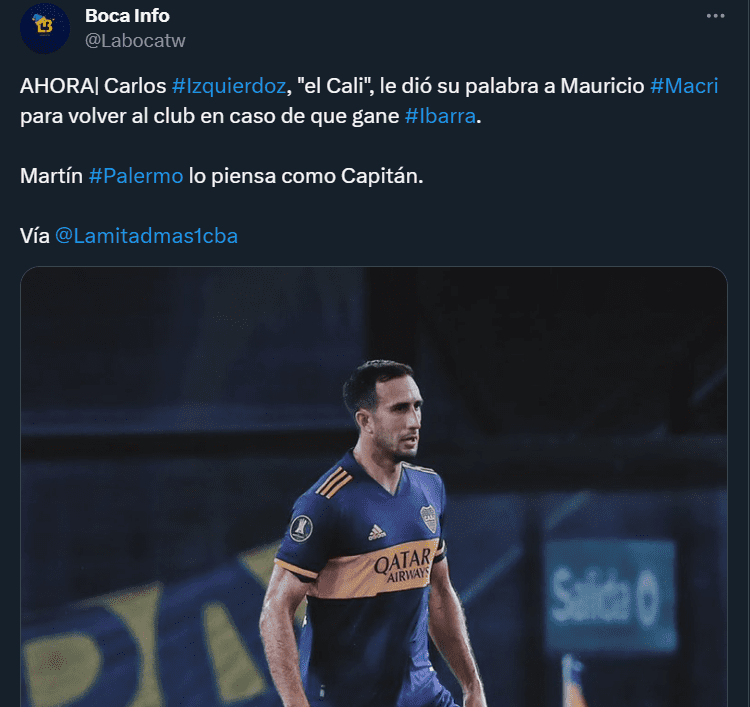Open the tweet's three-dot more options menu
Image resolution: width=750 pixels, height=707 pixels.
point(715,16)
